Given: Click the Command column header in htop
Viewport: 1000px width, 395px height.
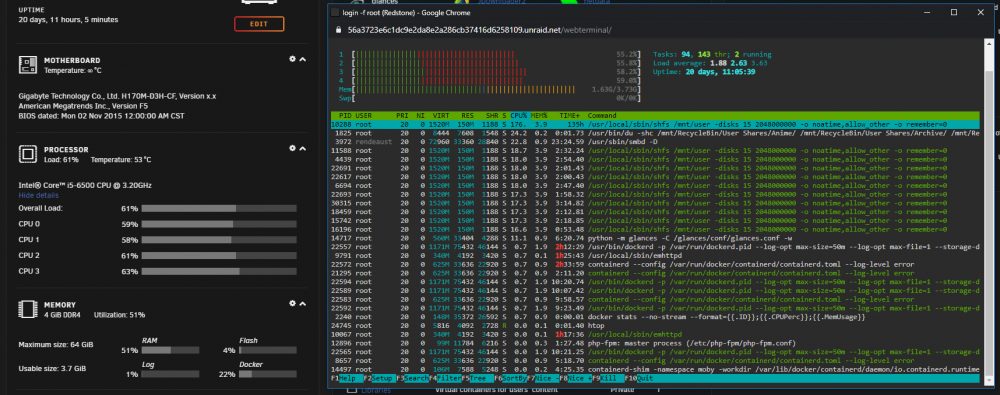Looking at the screenshot, I should coord(603,116).
